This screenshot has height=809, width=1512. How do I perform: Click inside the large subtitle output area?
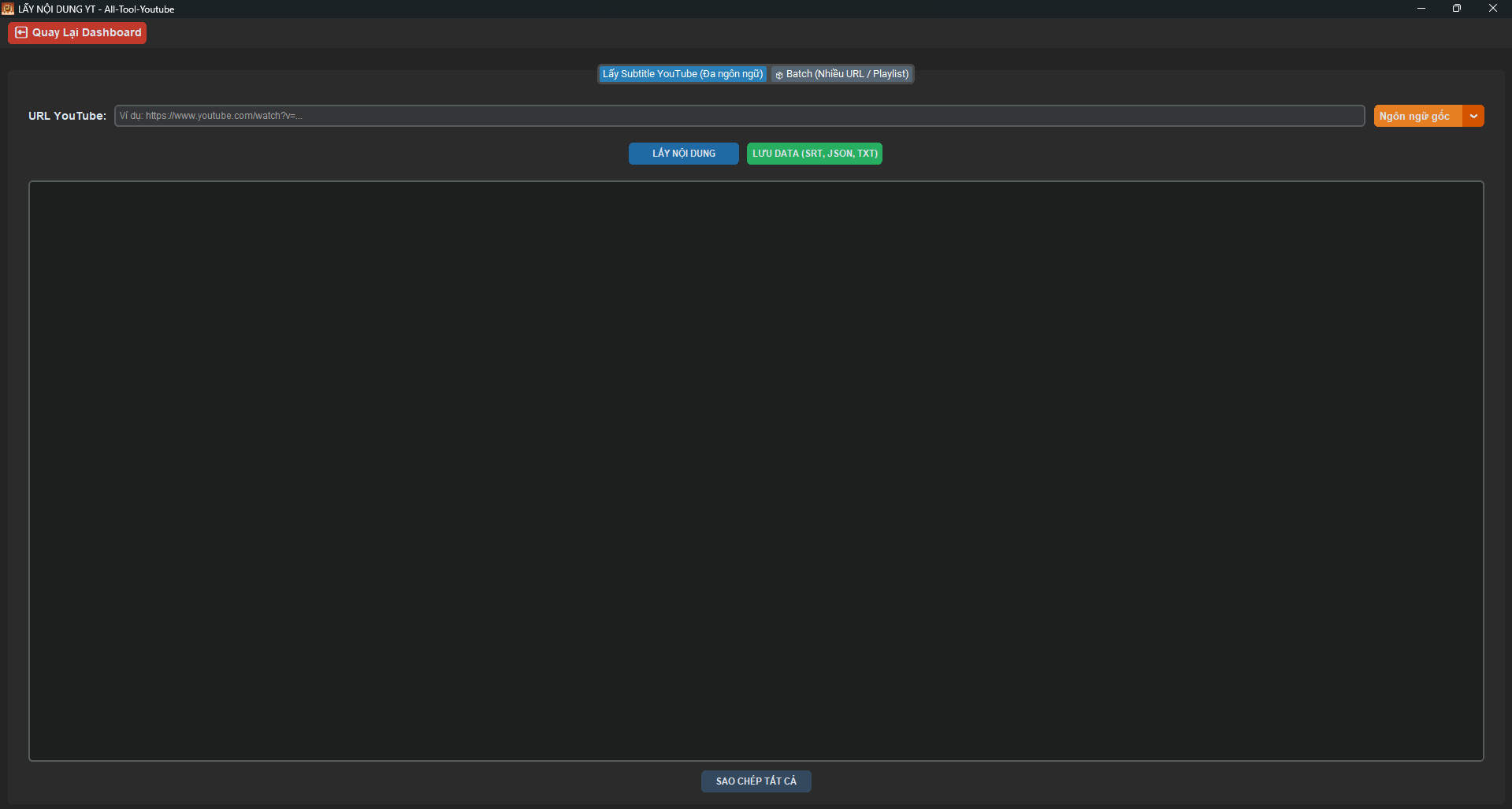756,470
